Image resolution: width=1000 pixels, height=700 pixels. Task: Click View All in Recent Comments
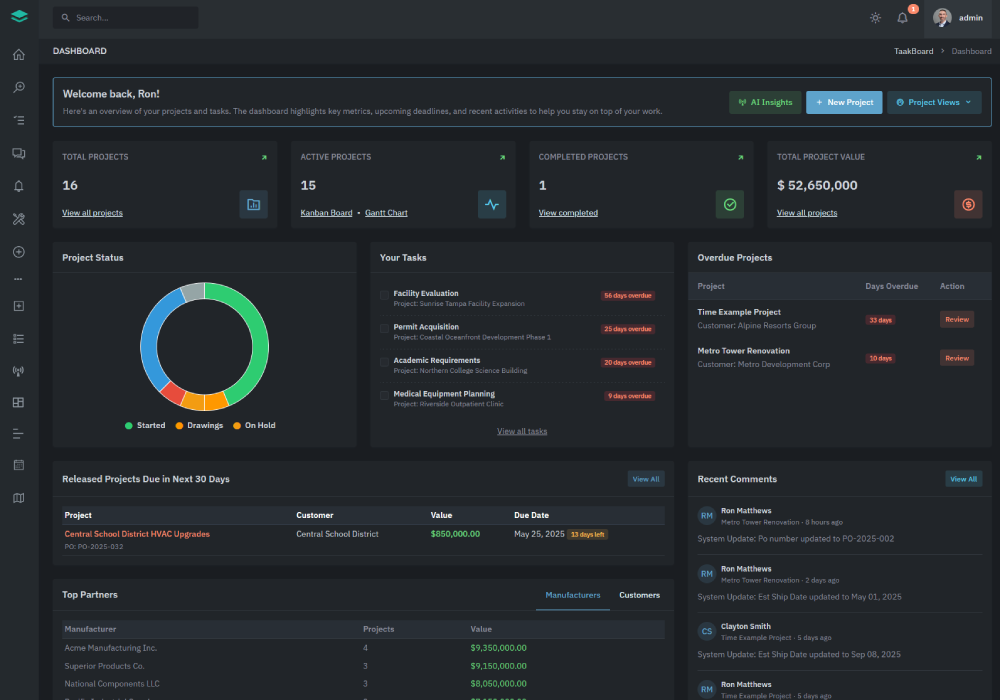click(x=964, y=479)
